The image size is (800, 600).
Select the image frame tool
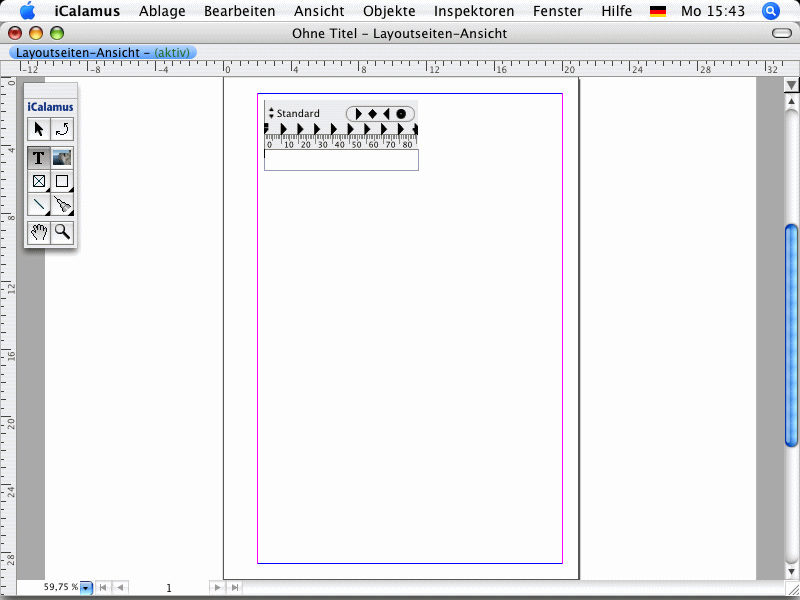point(62,158)
